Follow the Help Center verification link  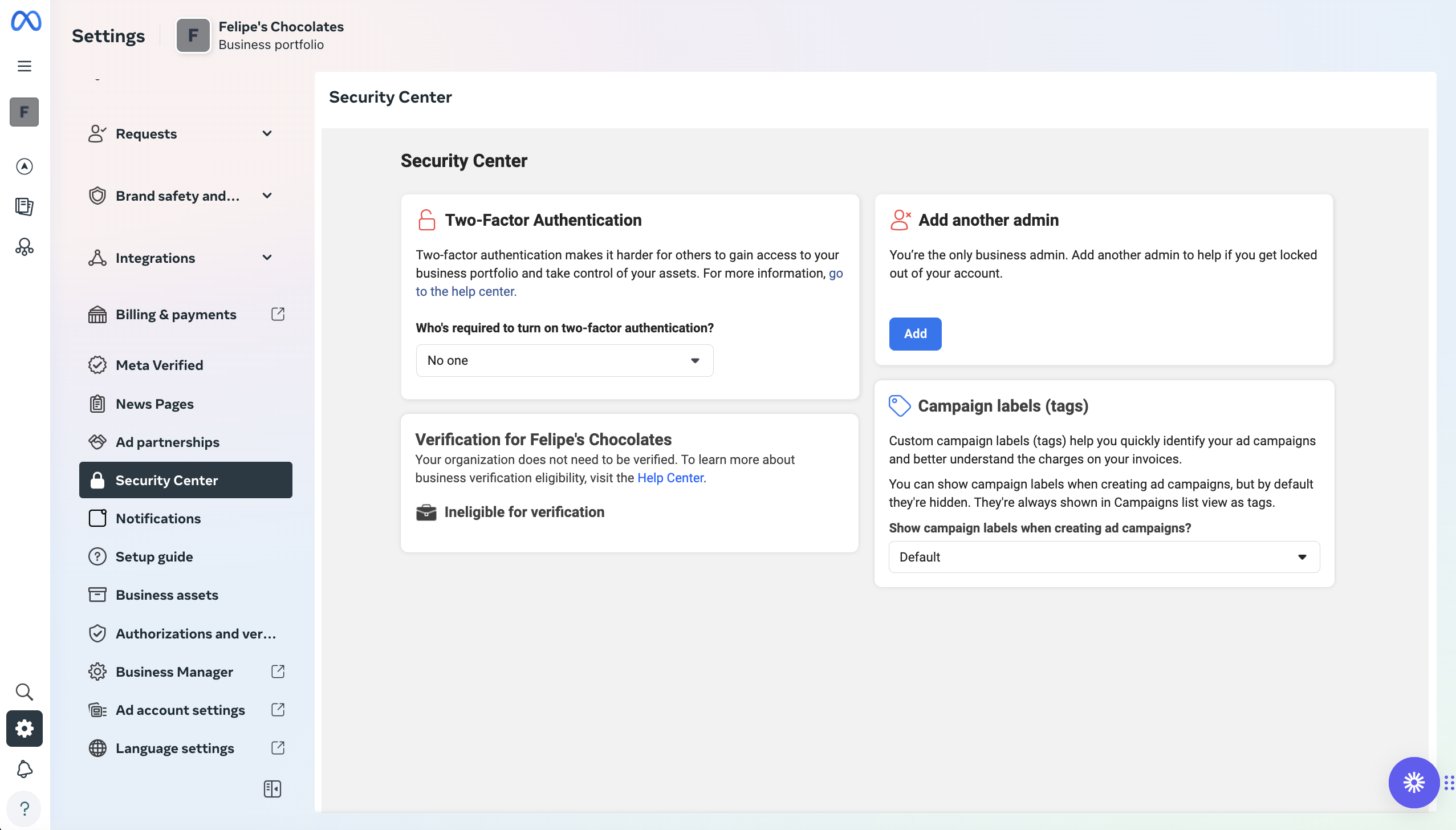click(670, 478)
